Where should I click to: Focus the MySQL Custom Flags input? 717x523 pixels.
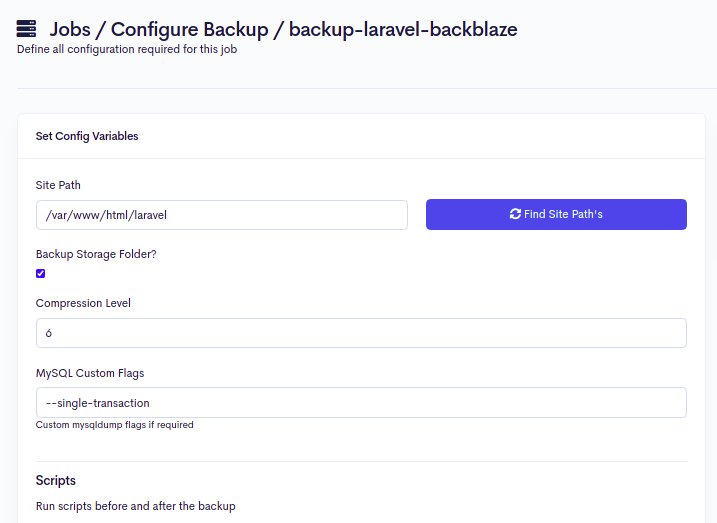[361, 402]
